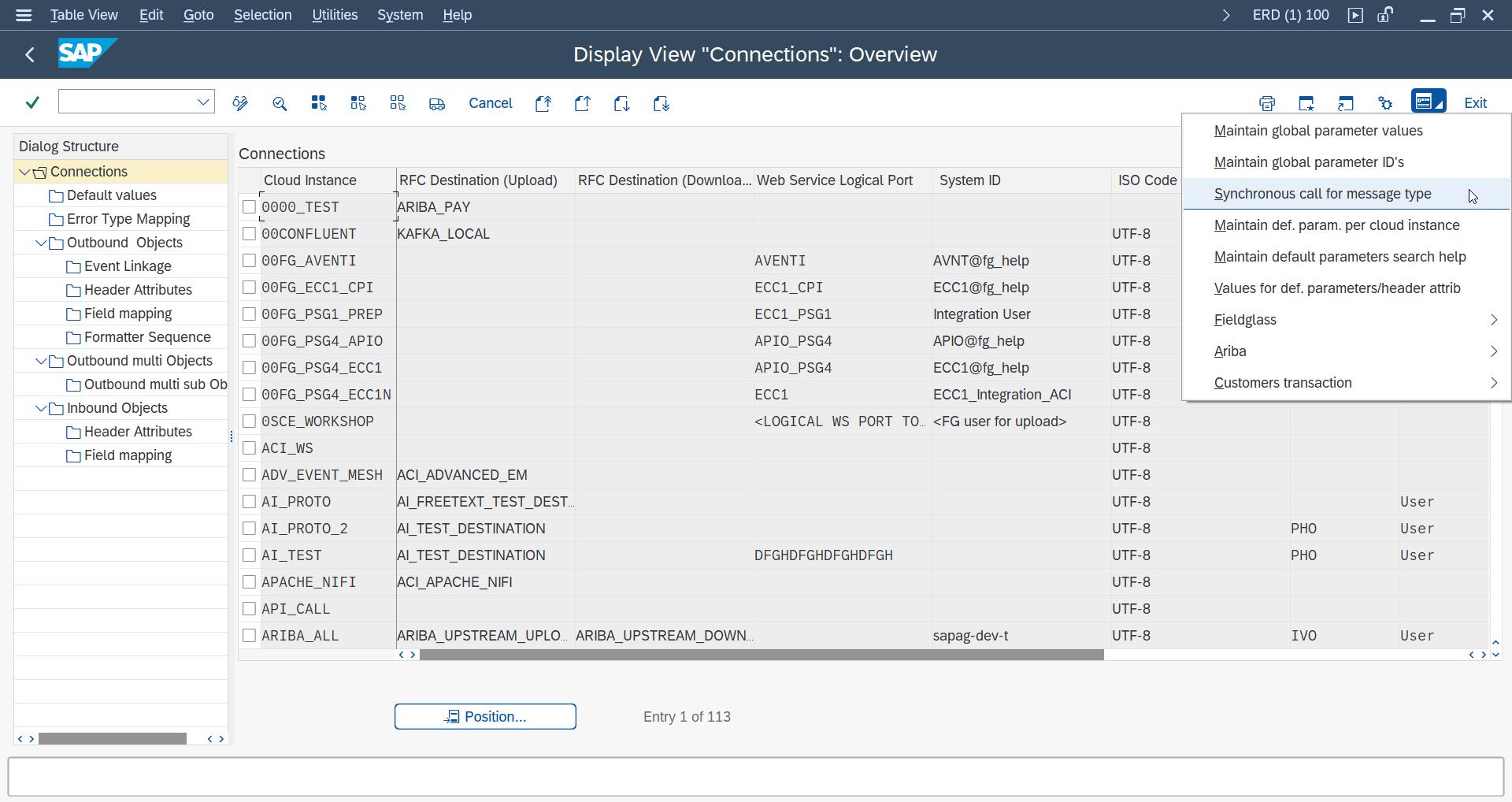
Task: Click the arrow icon left of ERD (1) 100
Action: point(1225,15)
